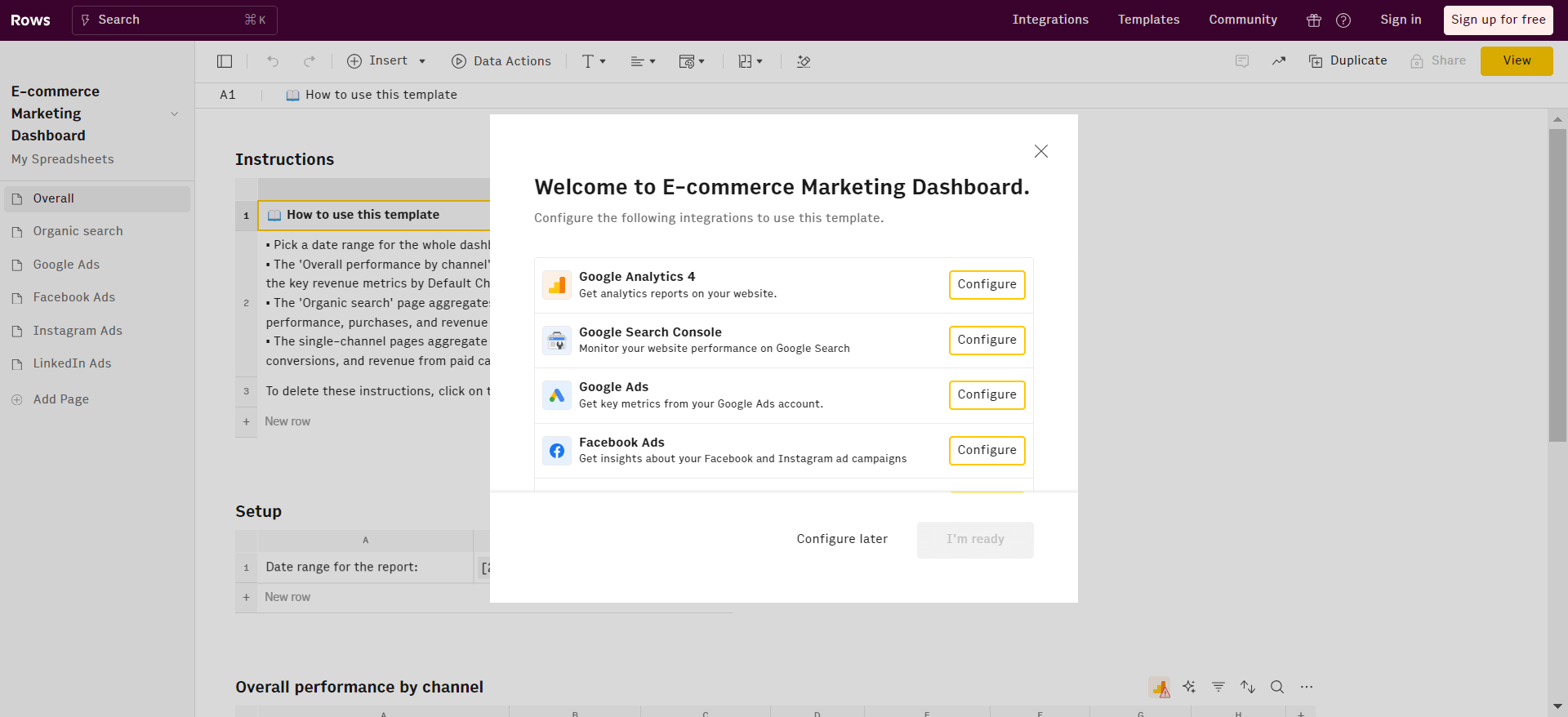1568x717 pixels.
Task: Select the 'To delete these instructions' cell
Action: pyautogui.click(x=374, y=392)
